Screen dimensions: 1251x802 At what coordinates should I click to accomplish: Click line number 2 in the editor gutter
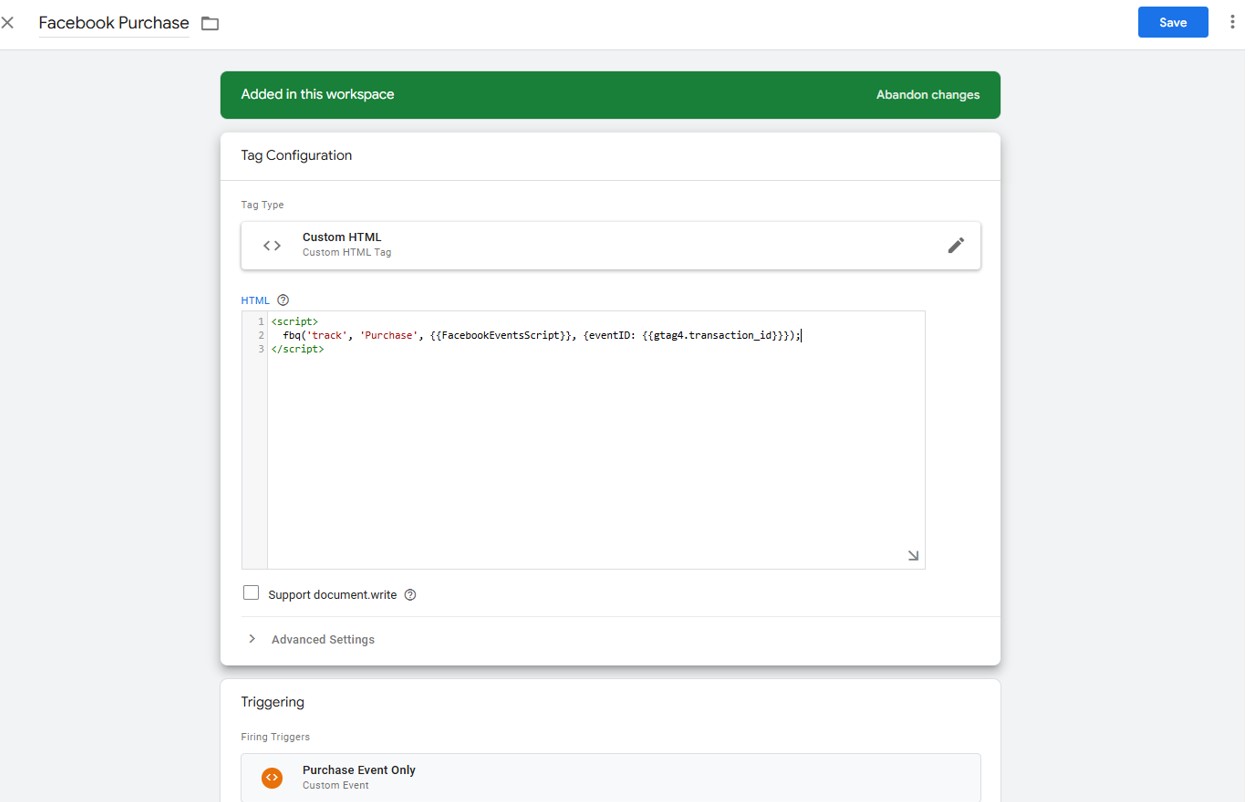point(261,335)
